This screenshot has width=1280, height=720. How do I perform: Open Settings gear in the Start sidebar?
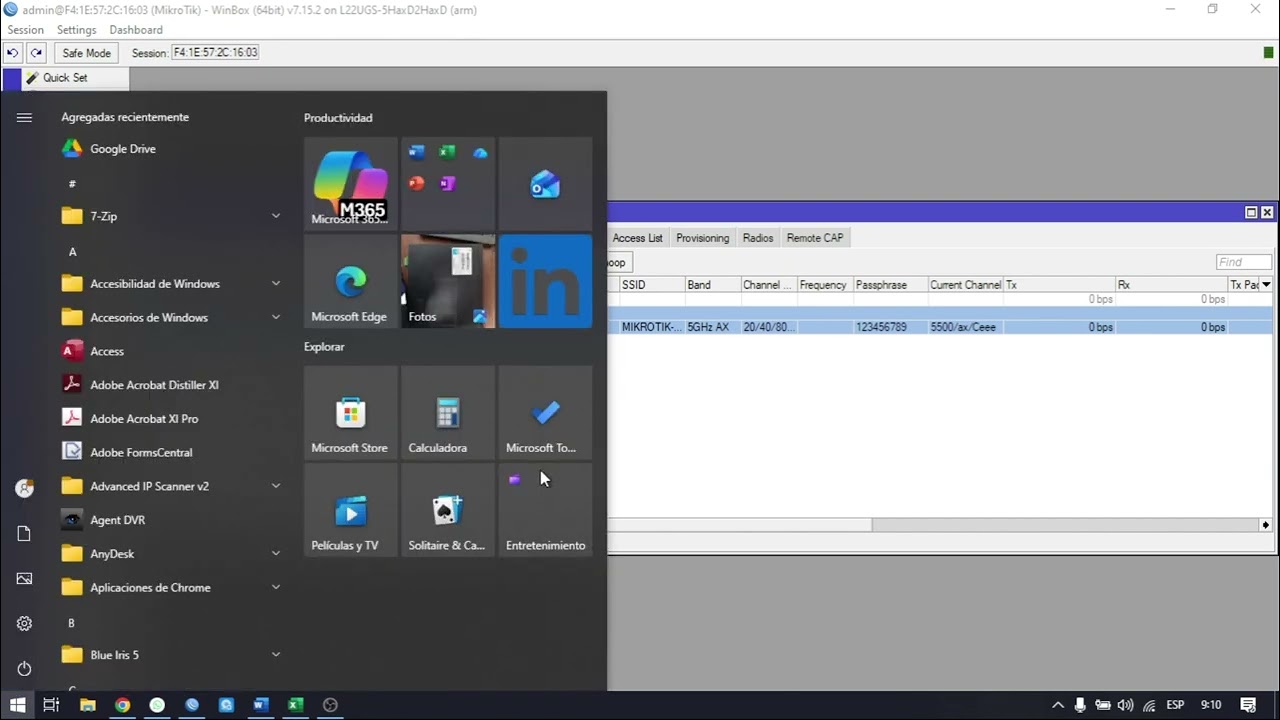coord(24,624)
